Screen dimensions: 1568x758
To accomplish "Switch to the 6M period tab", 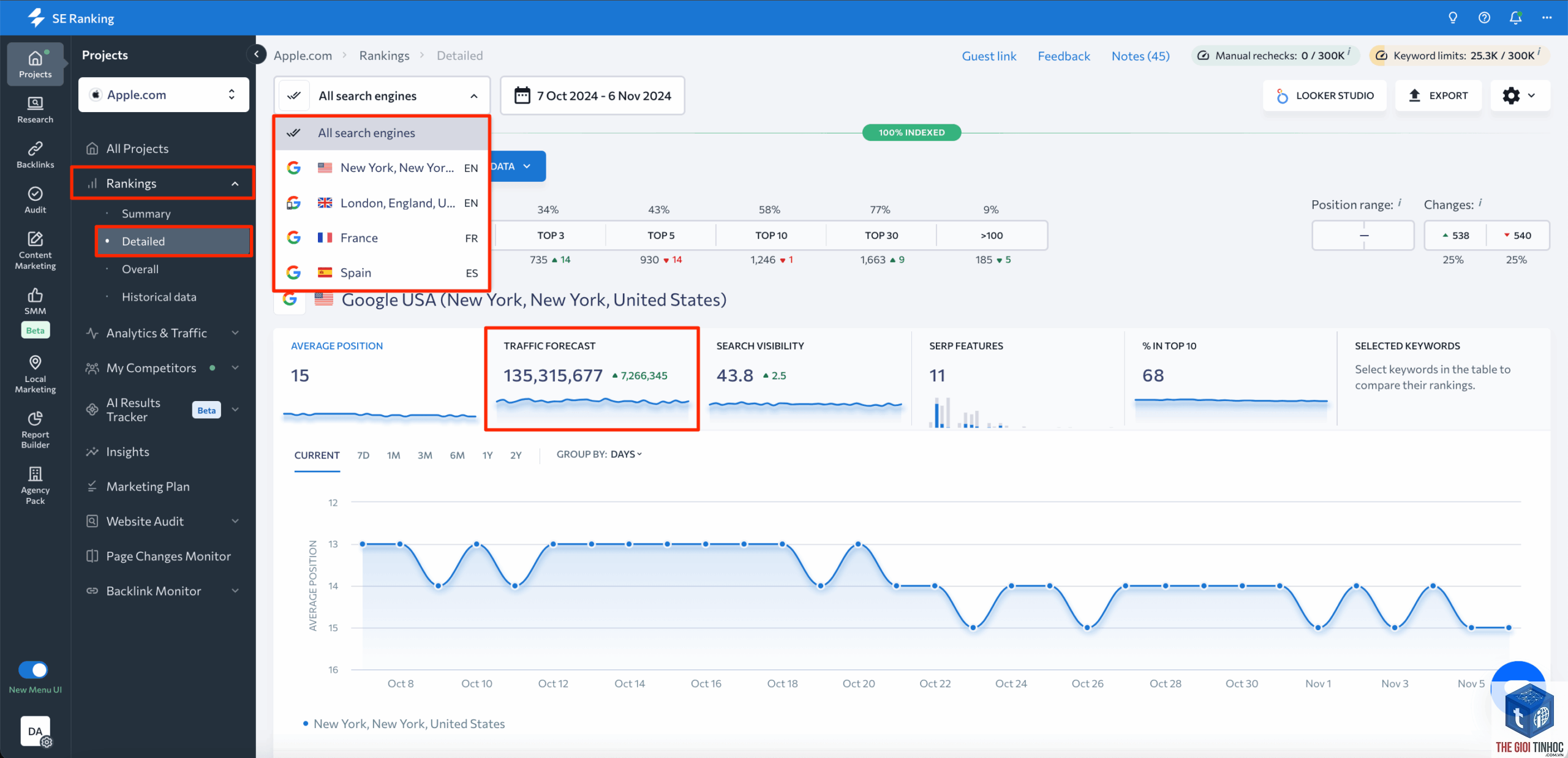I will coord(457,455).
